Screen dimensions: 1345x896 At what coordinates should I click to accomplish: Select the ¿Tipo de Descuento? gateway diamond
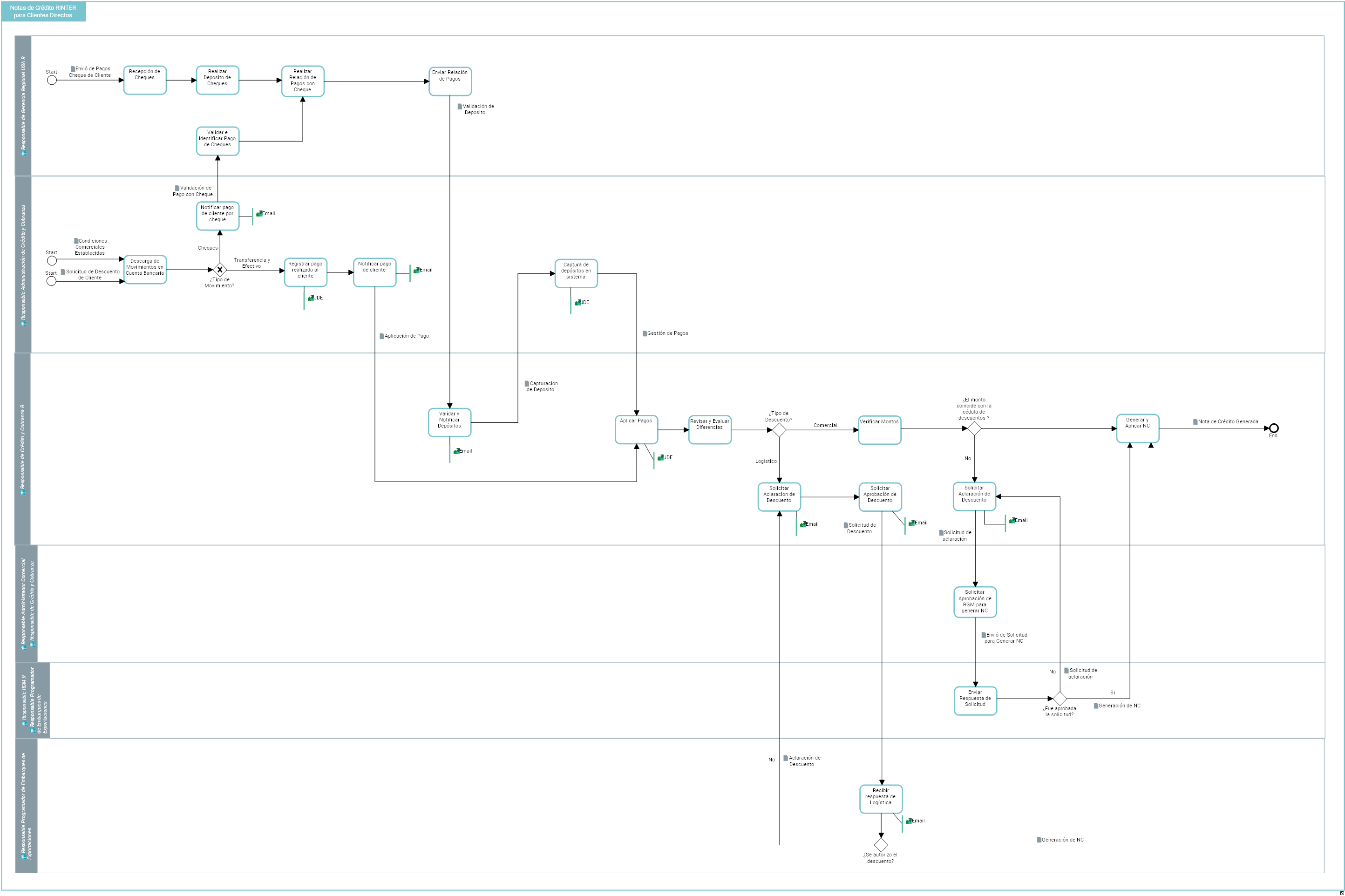coord(779,430)
